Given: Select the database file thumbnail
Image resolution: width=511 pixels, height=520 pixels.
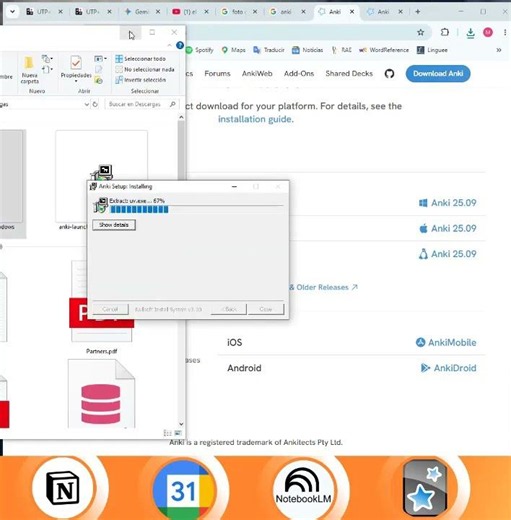Looking at the screenshot, I should (101, 394).
